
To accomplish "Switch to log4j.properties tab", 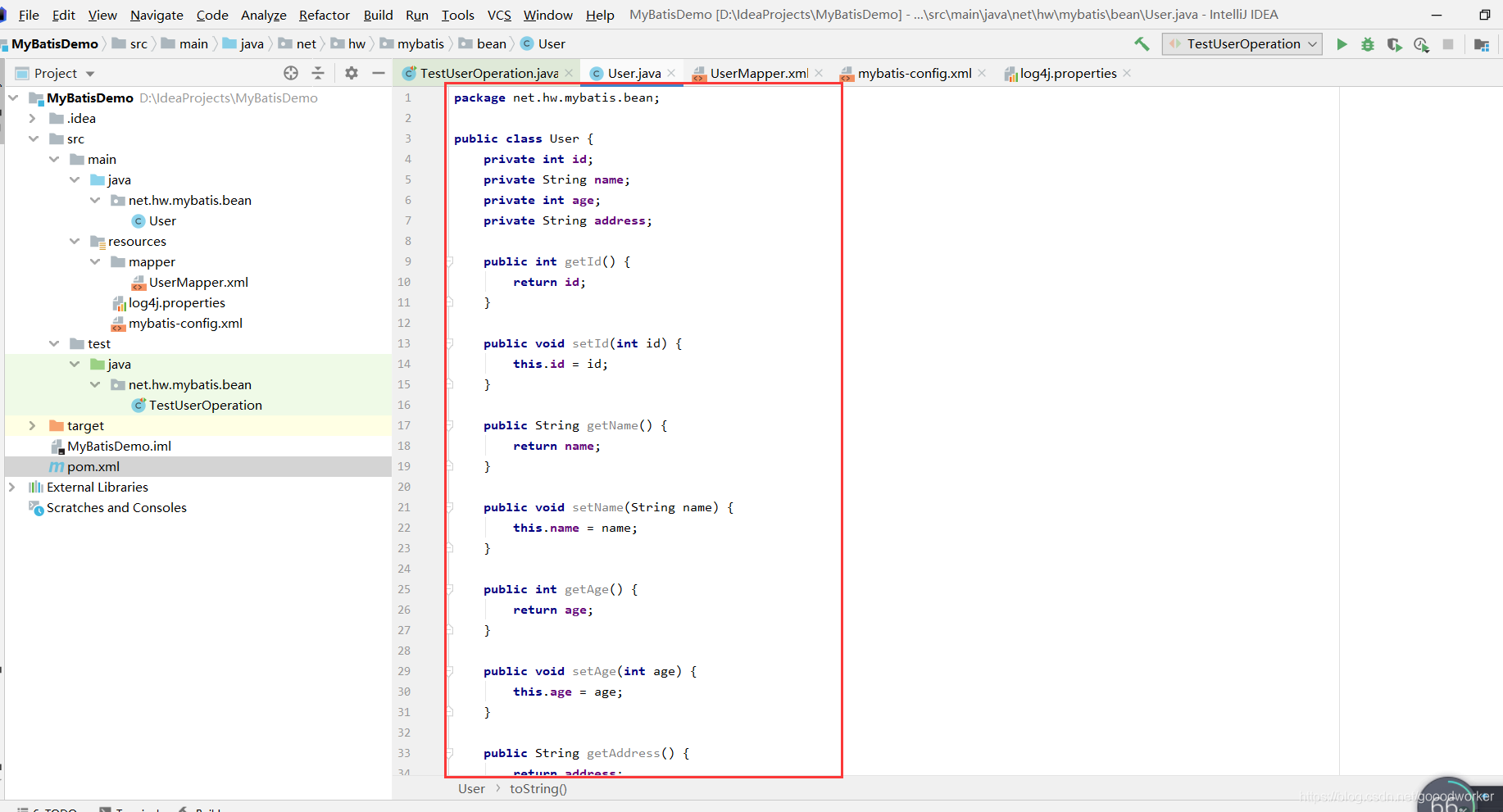I will click(1068, 73).
